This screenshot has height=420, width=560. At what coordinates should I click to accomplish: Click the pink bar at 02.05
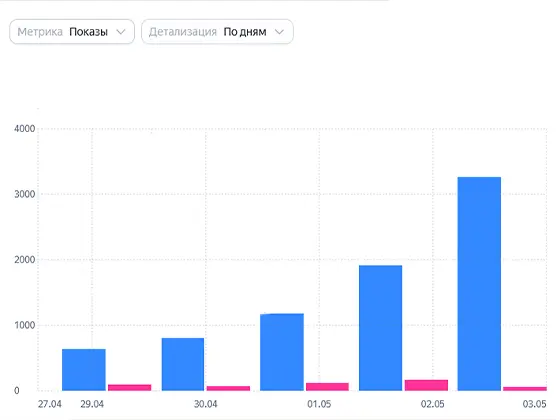tap(426, 385)
